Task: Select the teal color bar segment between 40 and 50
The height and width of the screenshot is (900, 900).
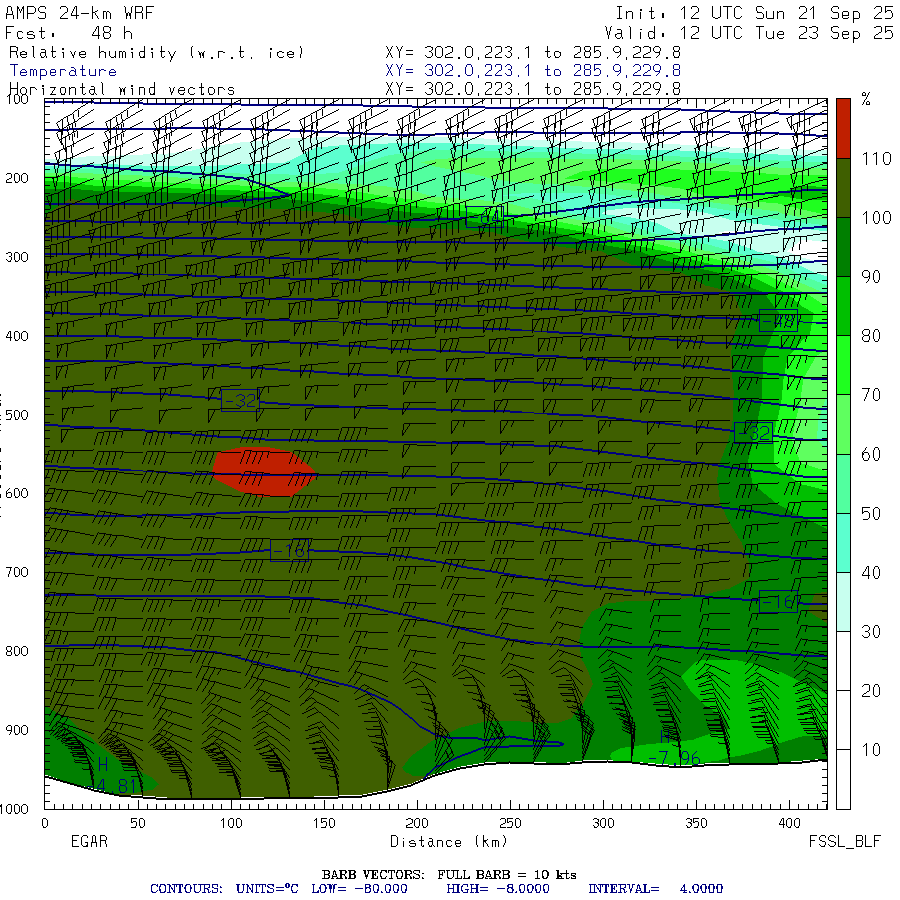Action: pos(843,543)
